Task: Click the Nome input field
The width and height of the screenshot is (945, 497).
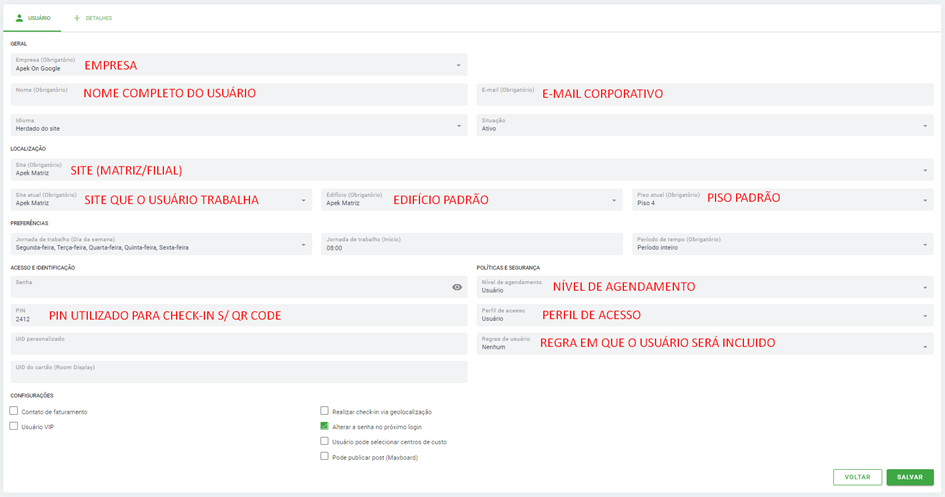Action: (238, 95)
